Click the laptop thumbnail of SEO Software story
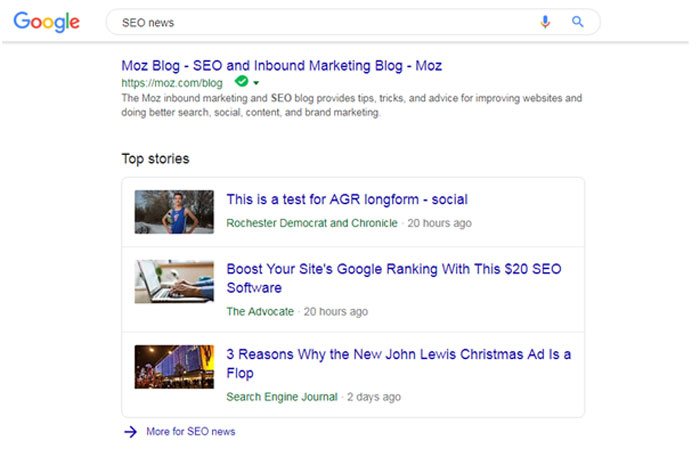 pos(174,282)
